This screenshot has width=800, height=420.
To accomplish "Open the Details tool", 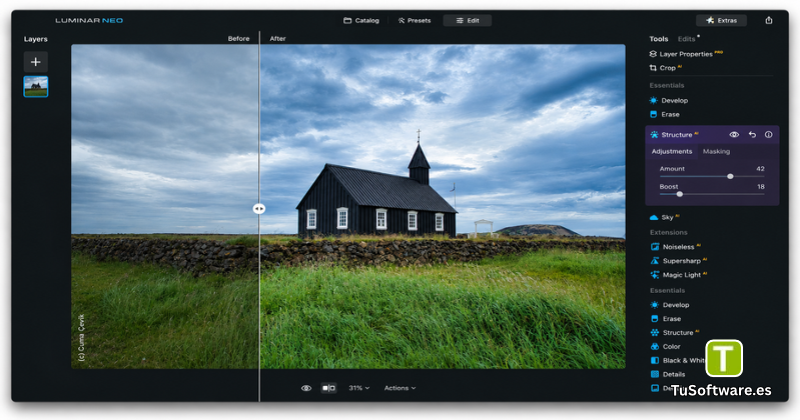I will point(668,374).
